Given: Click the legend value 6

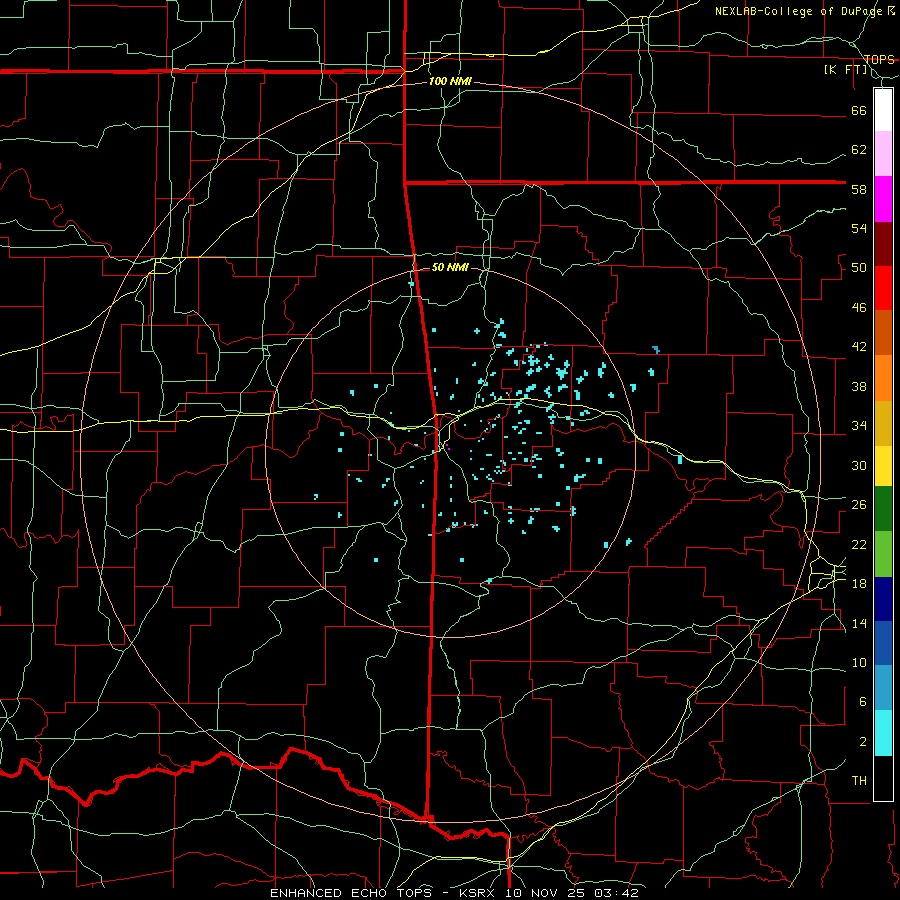Looking at the screenshot, I should [863, 701].
